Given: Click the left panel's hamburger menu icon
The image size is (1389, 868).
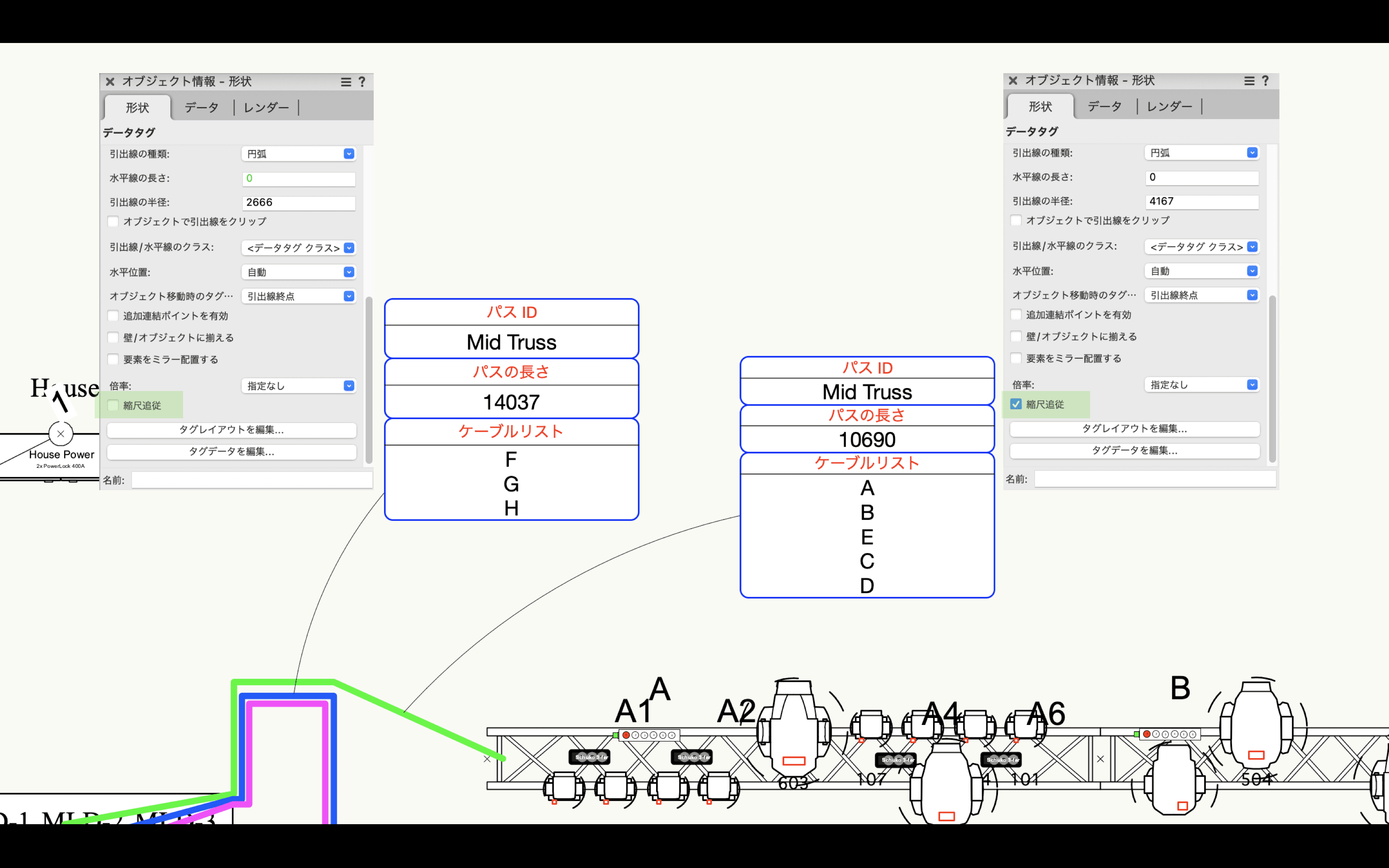Looking at the screenshot, I should [346, 82].
